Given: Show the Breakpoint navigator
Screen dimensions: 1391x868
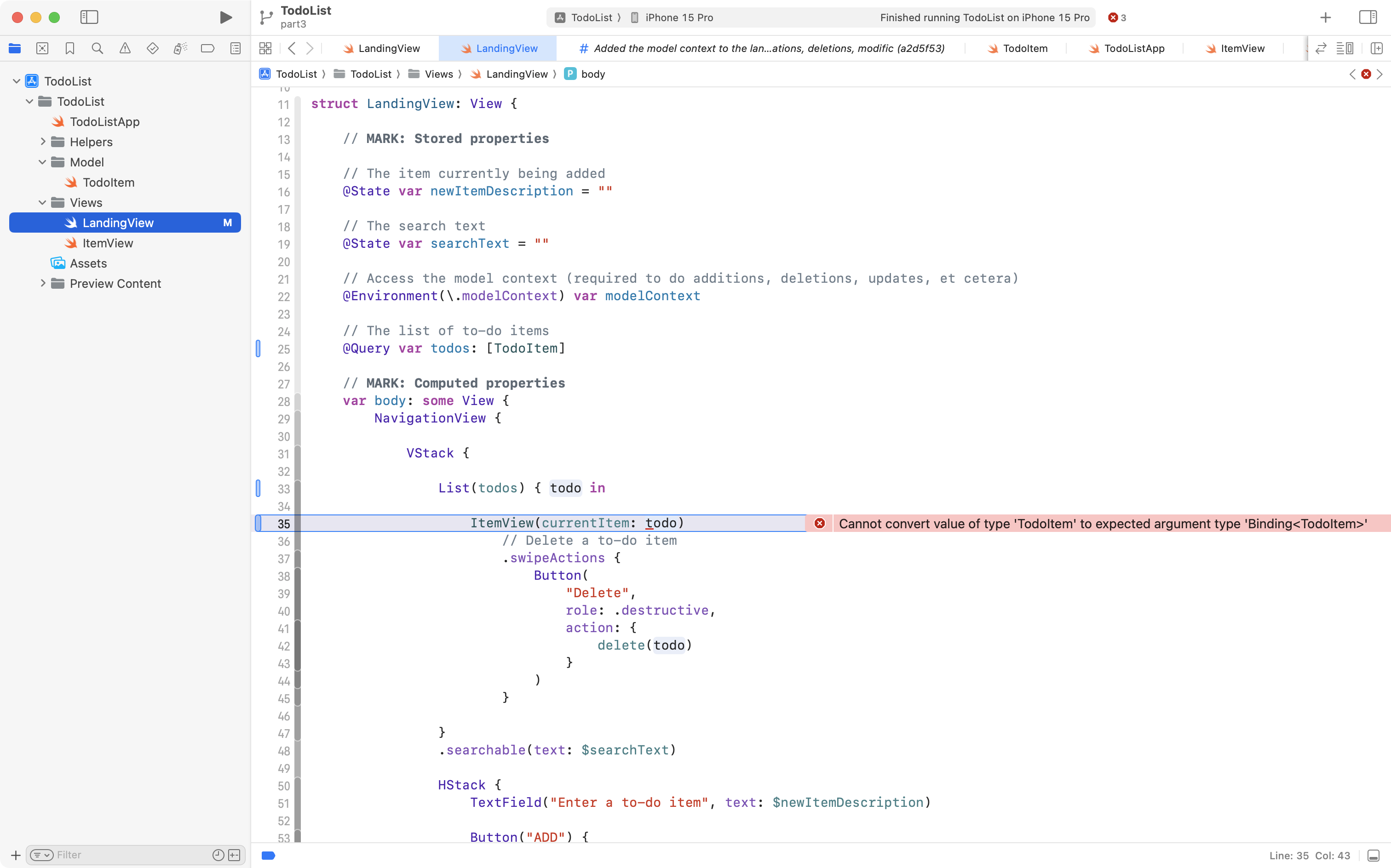Looking at the screenshot, I should click(x=208, y=48).
